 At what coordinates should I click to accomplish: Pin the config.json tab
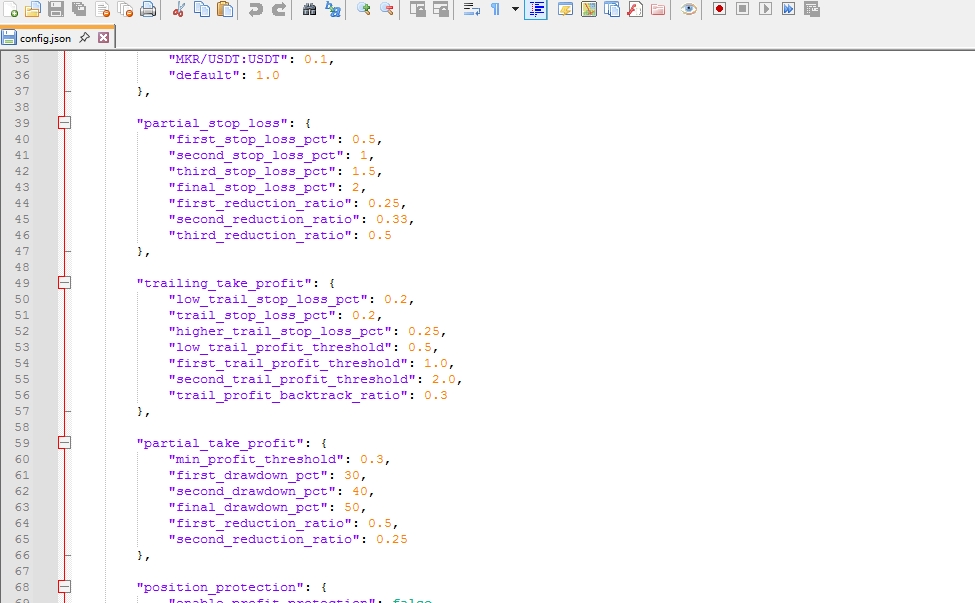click(85, 37)
